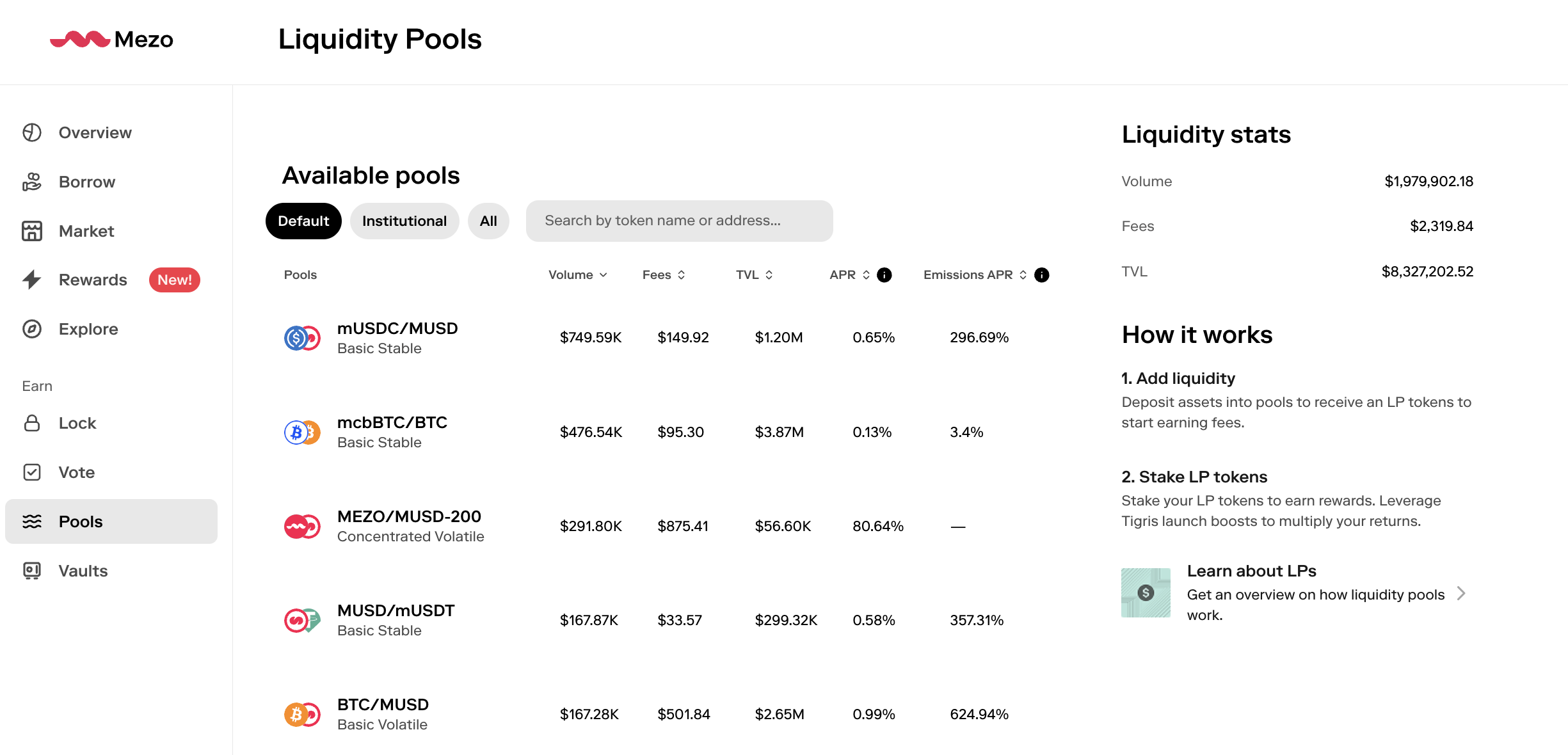Click the Lock padlock icon
Screen dimensions: 1568x755
click(x=32, y=423)
